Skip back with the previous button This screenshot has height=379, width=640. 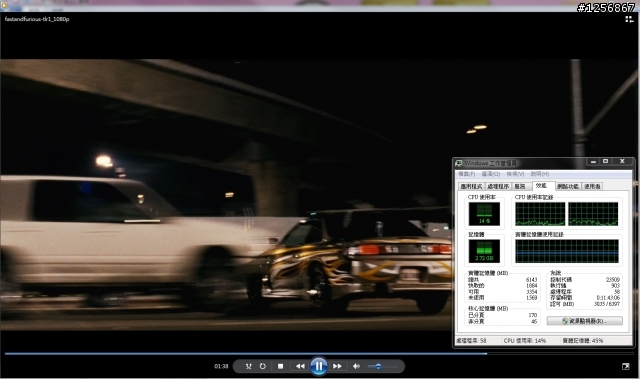pos(300,366)
